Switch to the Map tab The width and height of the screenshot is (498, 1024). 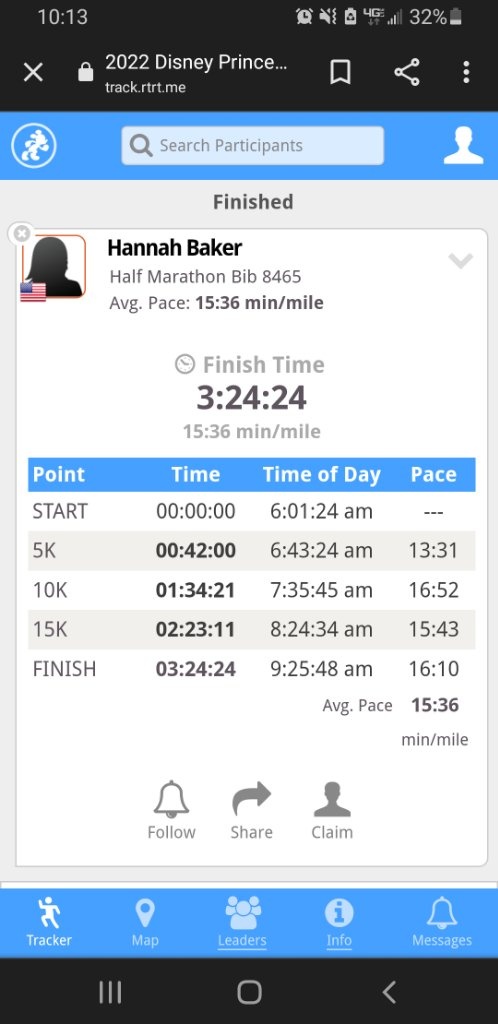(144, 923)
